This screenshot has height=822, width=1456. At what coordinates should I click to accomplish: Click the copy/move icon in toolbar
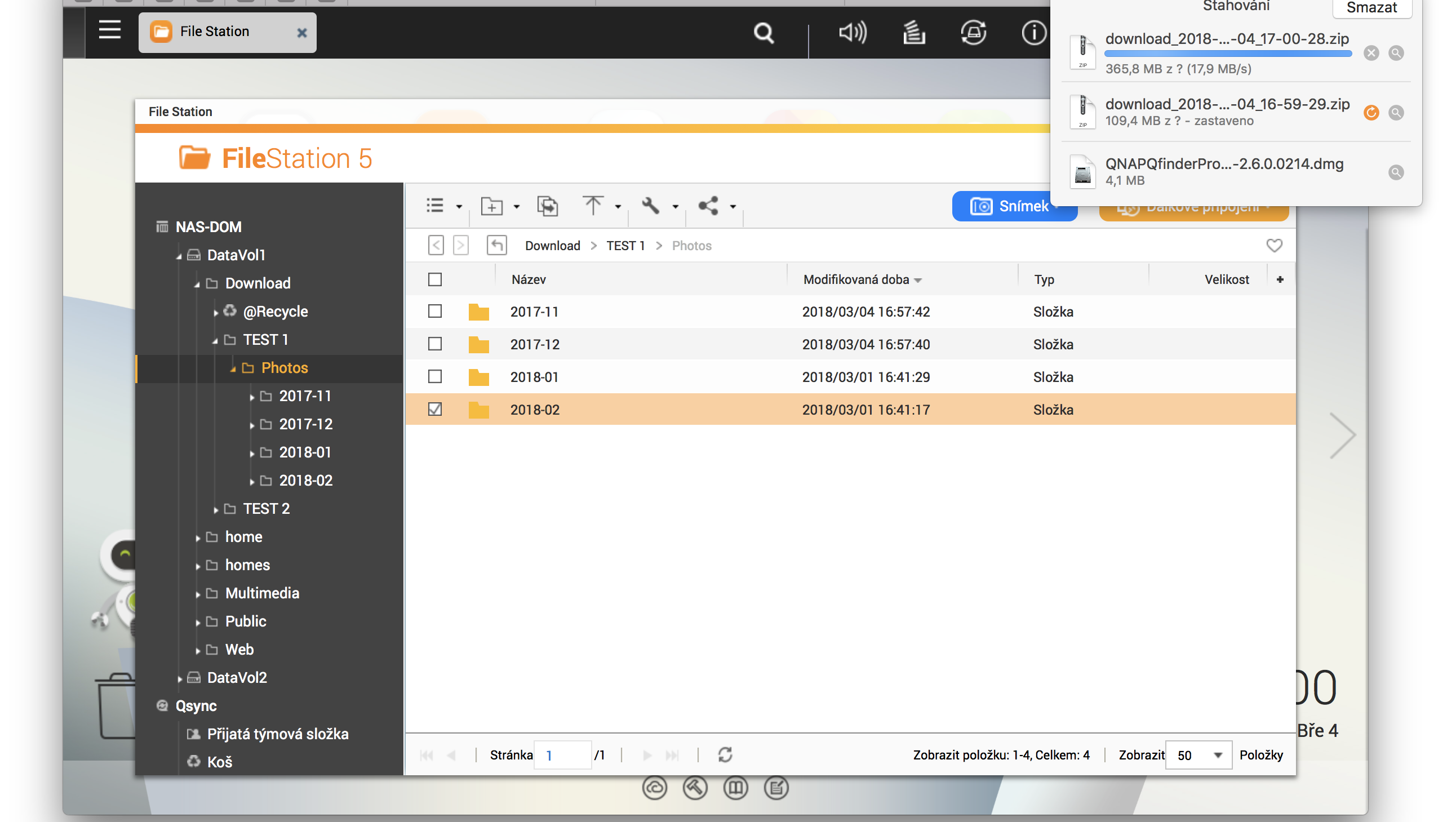coord(547,206)
